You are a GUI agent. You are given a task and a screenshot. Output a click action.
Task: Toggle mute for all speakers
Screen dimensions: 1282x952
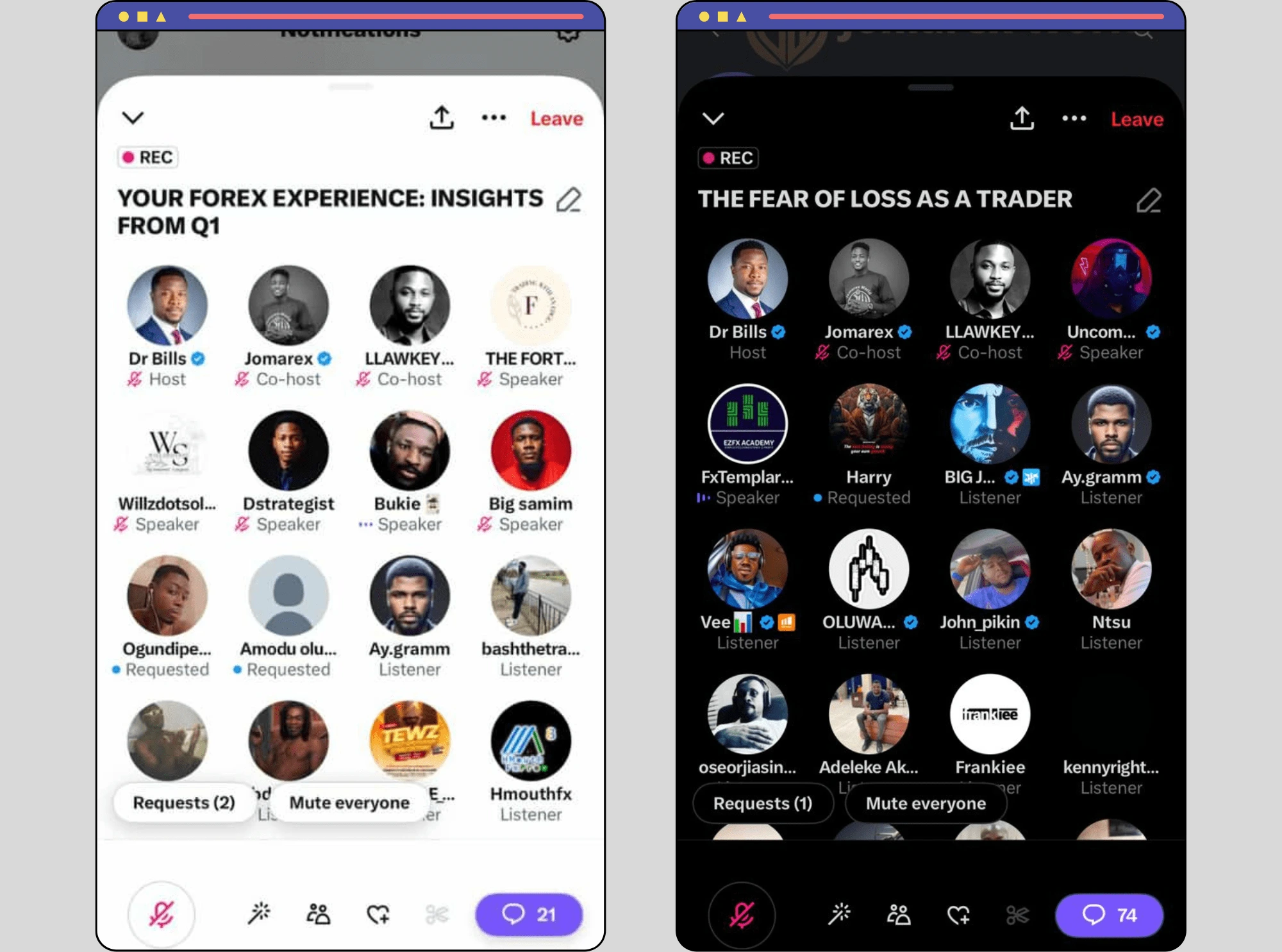point(349,802)
